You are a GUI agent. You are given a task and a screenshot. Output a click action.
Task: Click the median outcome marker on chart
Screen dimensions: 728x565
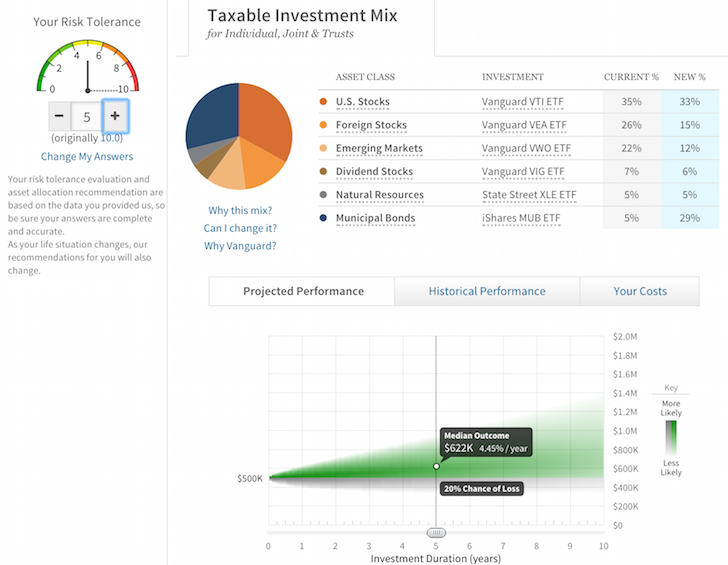click(436, 466)
